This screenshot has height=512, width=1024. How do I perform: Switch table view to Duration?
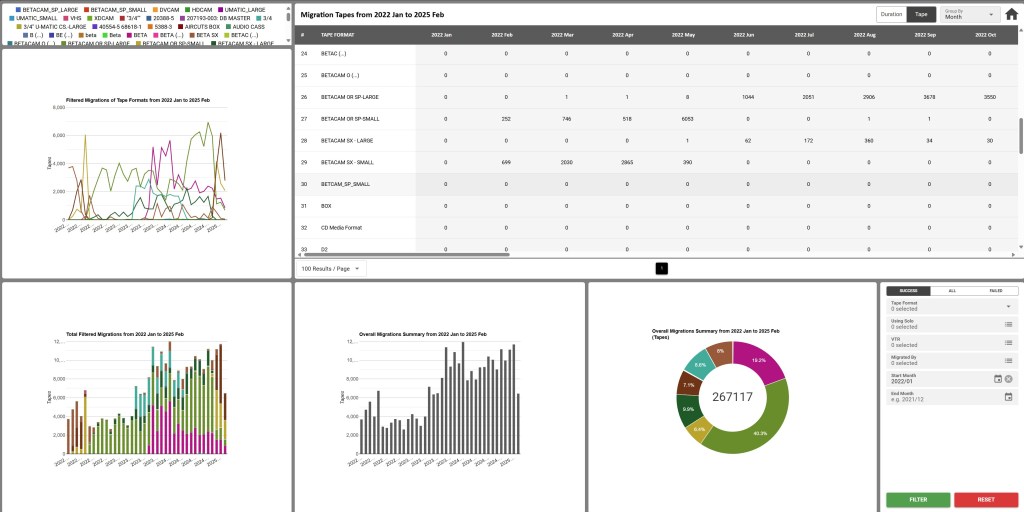coord(890,15)
